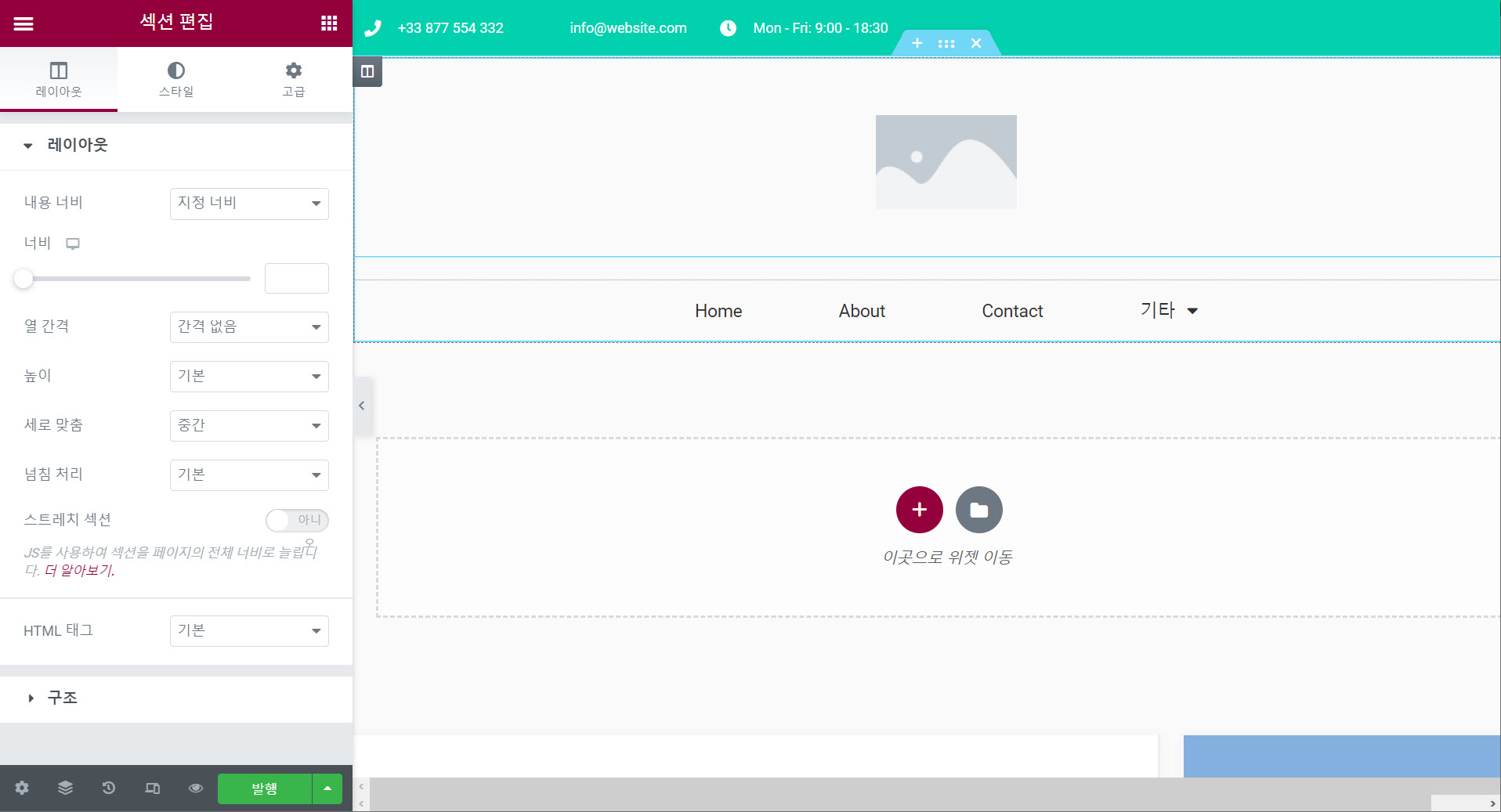Screen dimensions: 1501x812
Task: Click the 너비 value input field
Action: coord(297,278)
